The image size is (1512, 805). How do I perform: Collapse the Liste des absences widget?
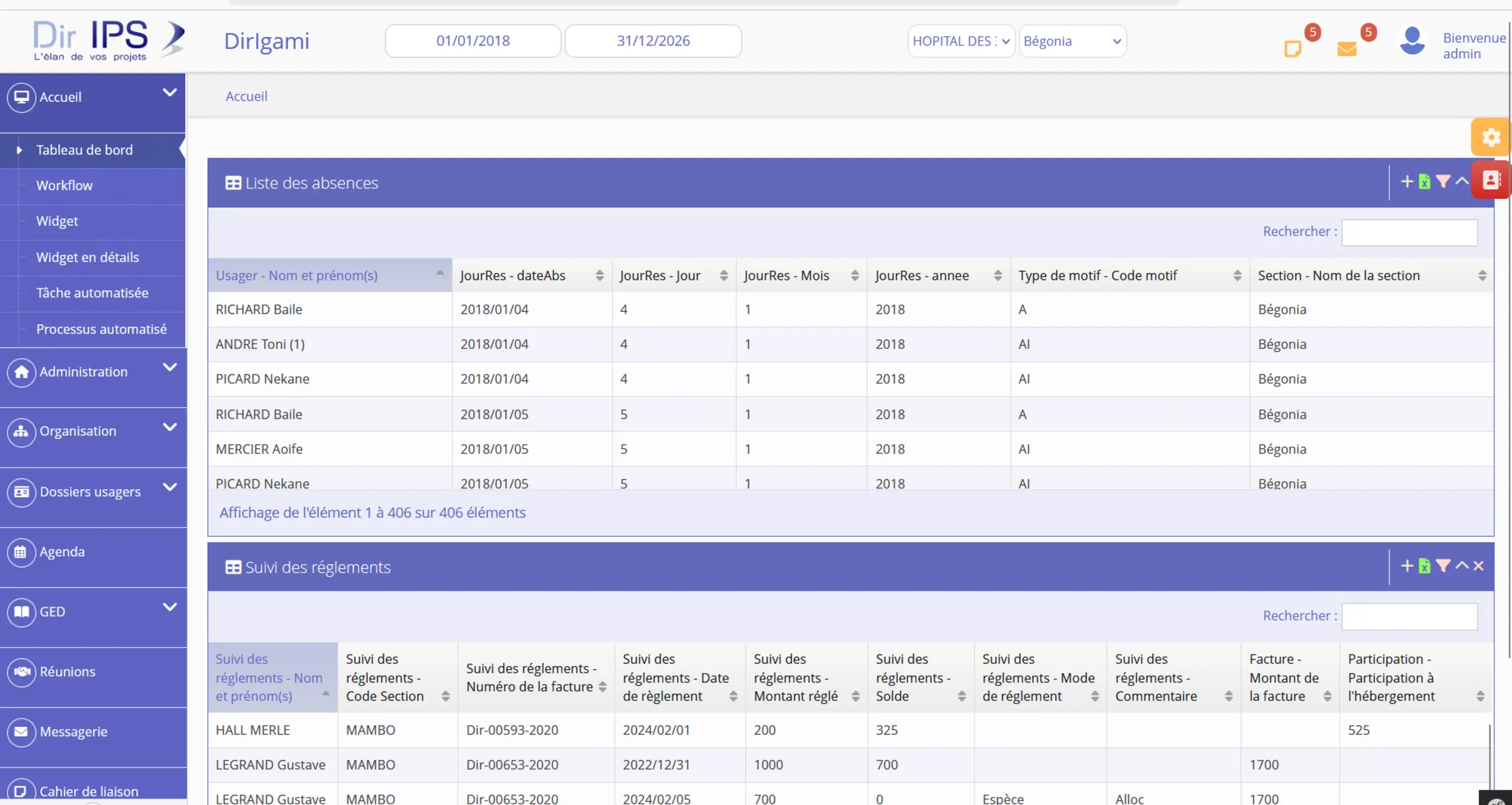click(x=1461, y=181)
